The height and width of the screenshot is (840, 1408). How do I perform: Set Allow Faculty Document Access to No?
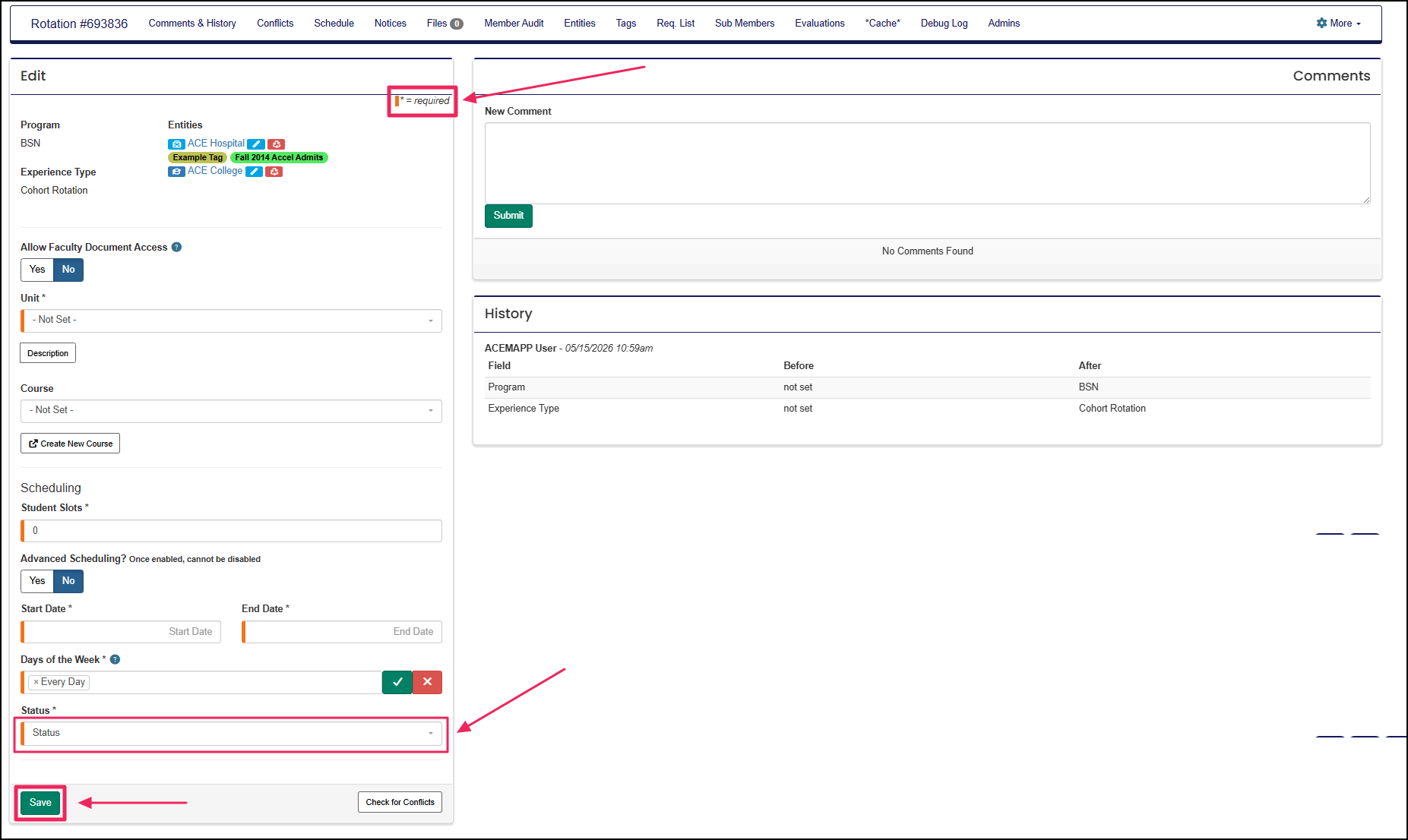click(68, 270)
